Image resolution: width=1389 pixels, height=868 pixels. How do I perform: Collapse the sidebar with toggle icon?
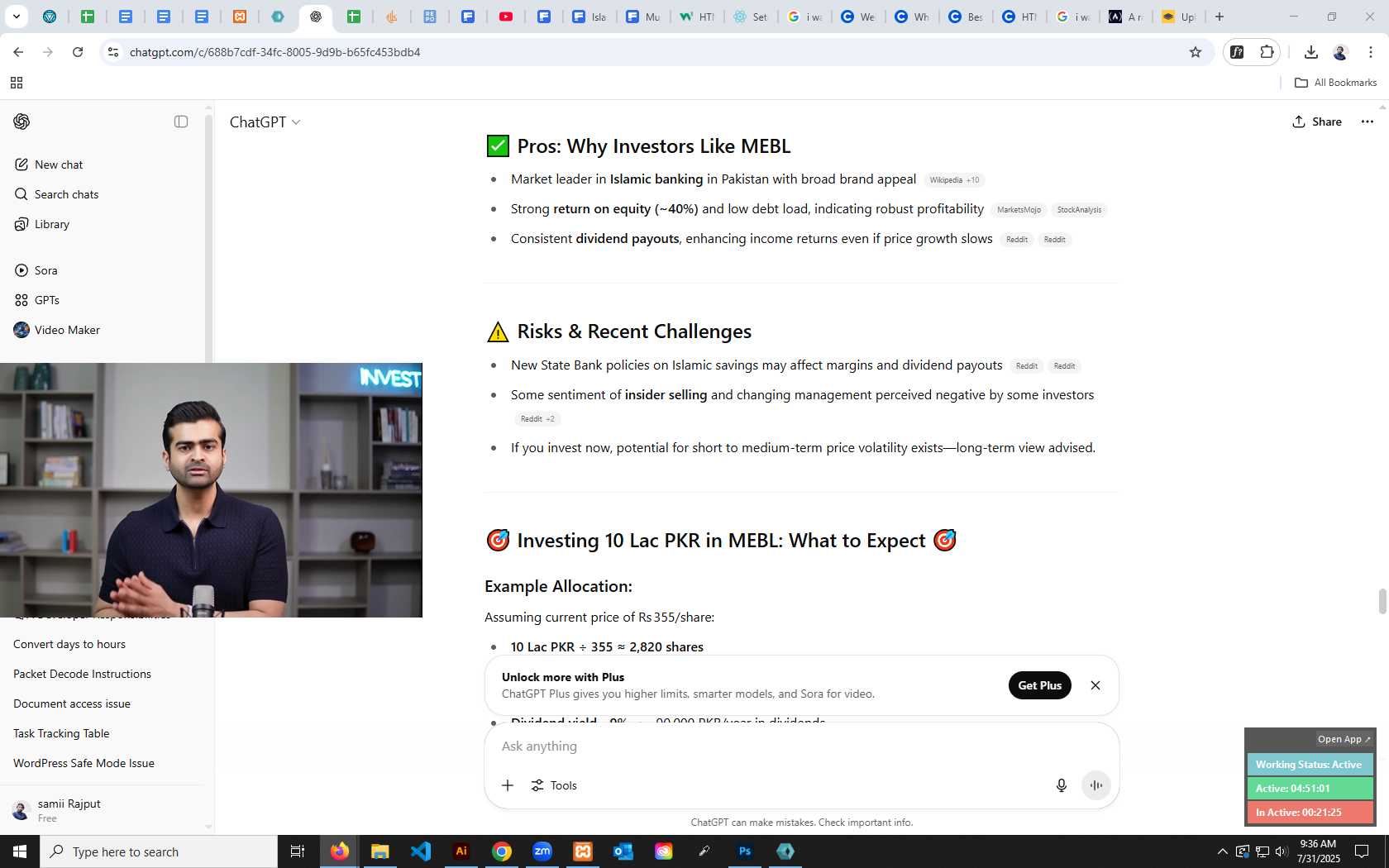click(x=181, y=122)
